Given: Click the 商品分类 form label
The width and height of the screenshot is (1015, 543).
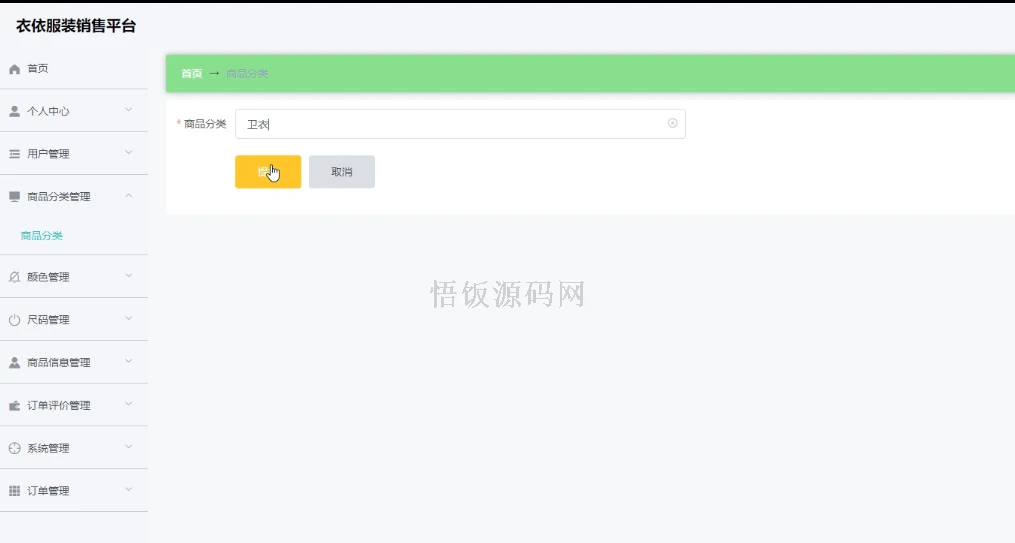Looking at the screenshot, I should (x=205, y=124).
